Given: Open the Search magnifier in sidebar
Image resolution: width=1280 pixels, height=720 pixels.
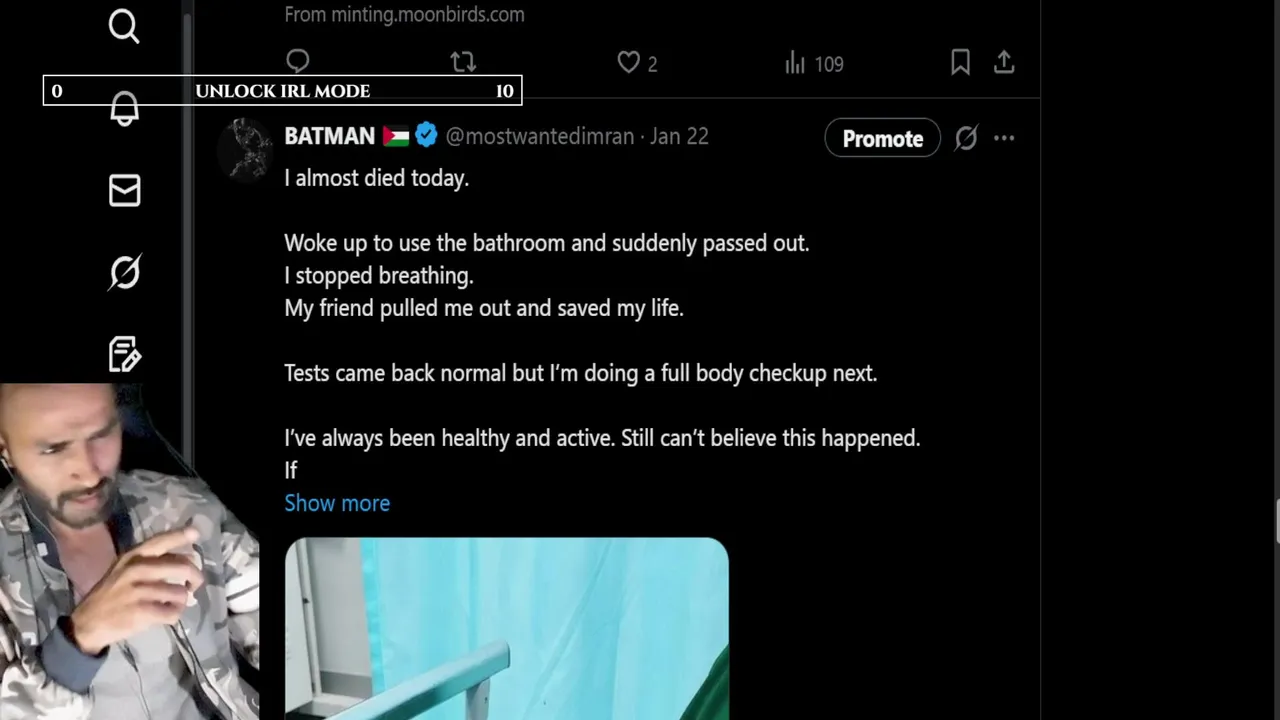Looking at the screenshot, I should [x=124, y=26].
